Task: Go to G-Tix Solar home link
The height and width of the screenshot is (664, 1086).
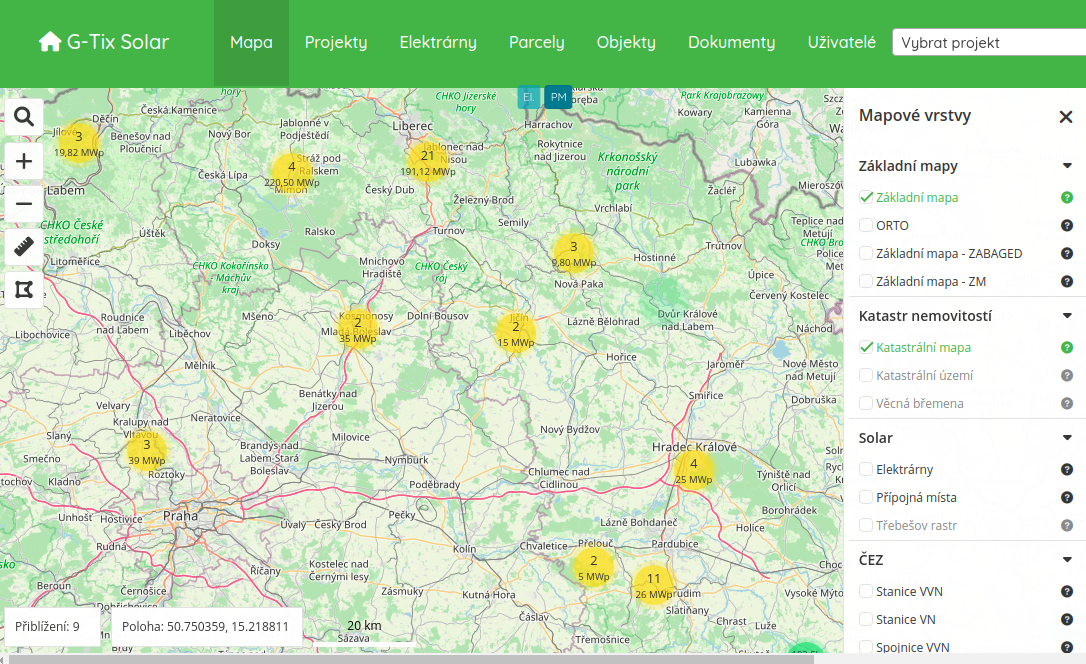Action: tap(104, 42)
